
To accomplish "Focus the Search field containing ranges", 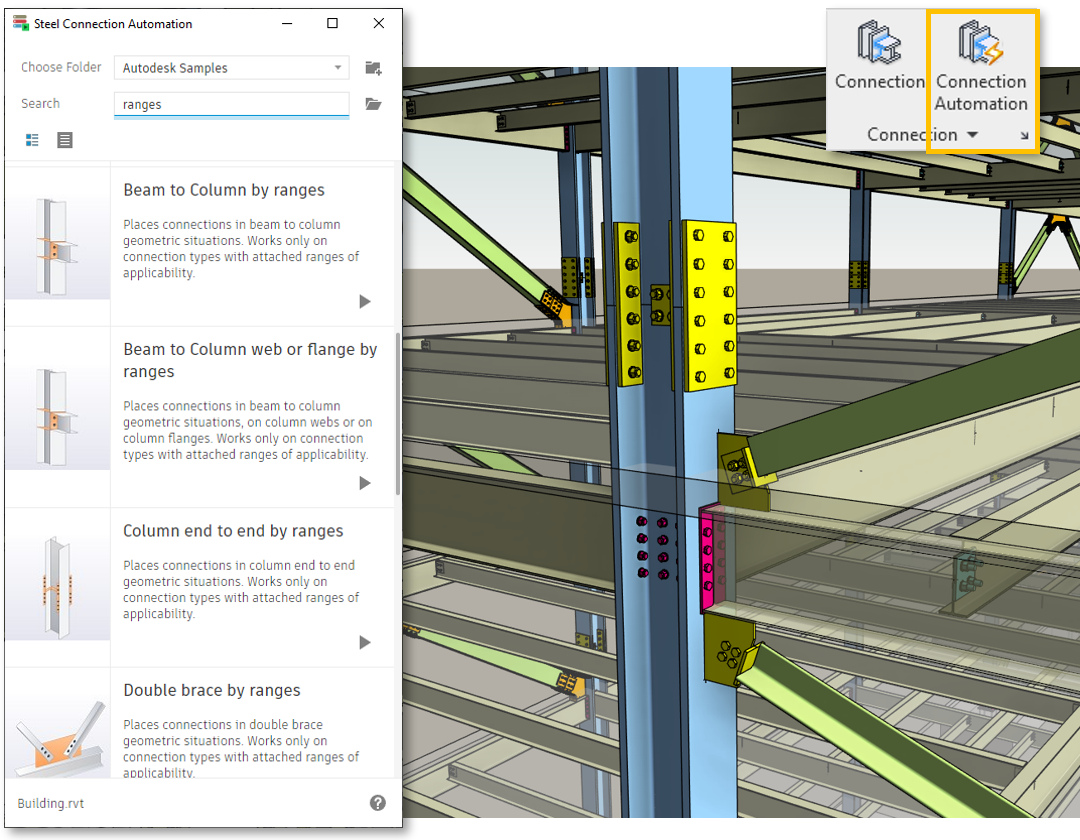I will point(231,105).
